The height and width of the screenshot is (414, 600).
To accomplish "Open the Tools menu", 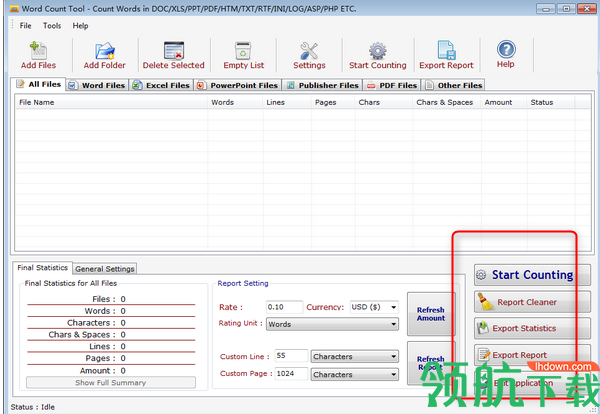I will [x=52, y=26].
